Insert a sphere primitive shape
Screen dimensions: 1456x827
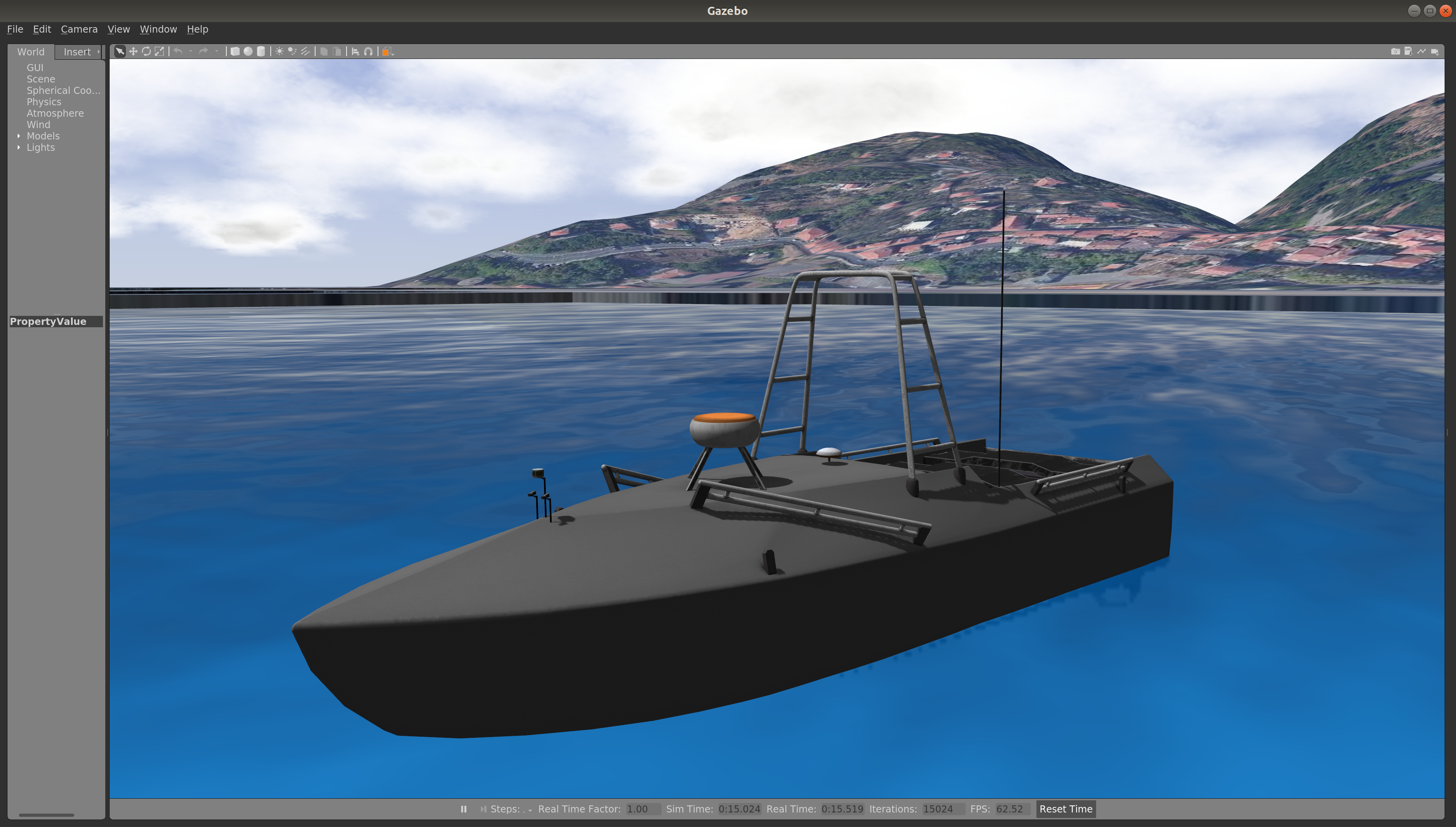click(x=248, y=52)
